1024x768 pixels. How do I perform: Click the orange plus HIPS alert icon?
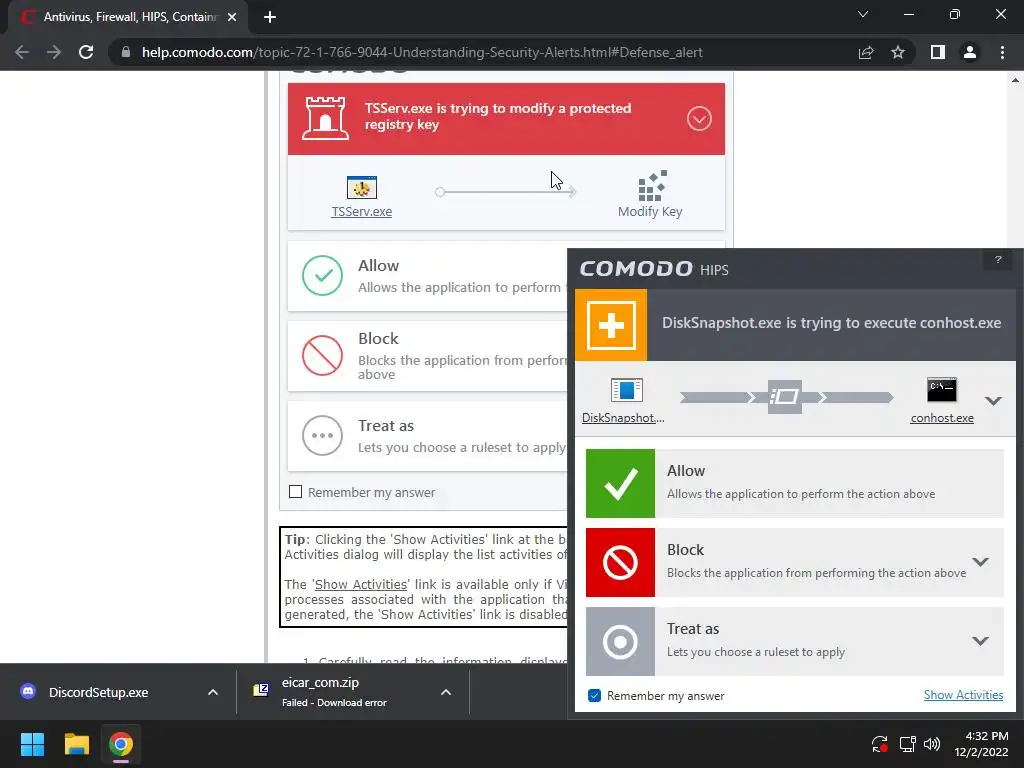611,325
